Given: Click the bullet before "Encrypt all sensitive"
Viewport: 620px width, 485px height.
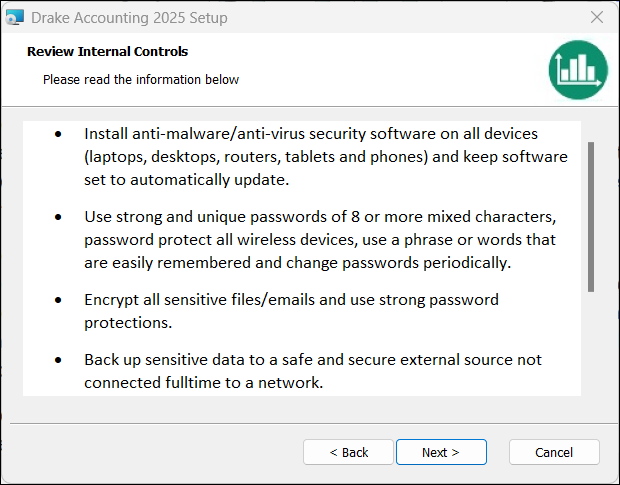Looking at the screenshot, I should point(59,299).
